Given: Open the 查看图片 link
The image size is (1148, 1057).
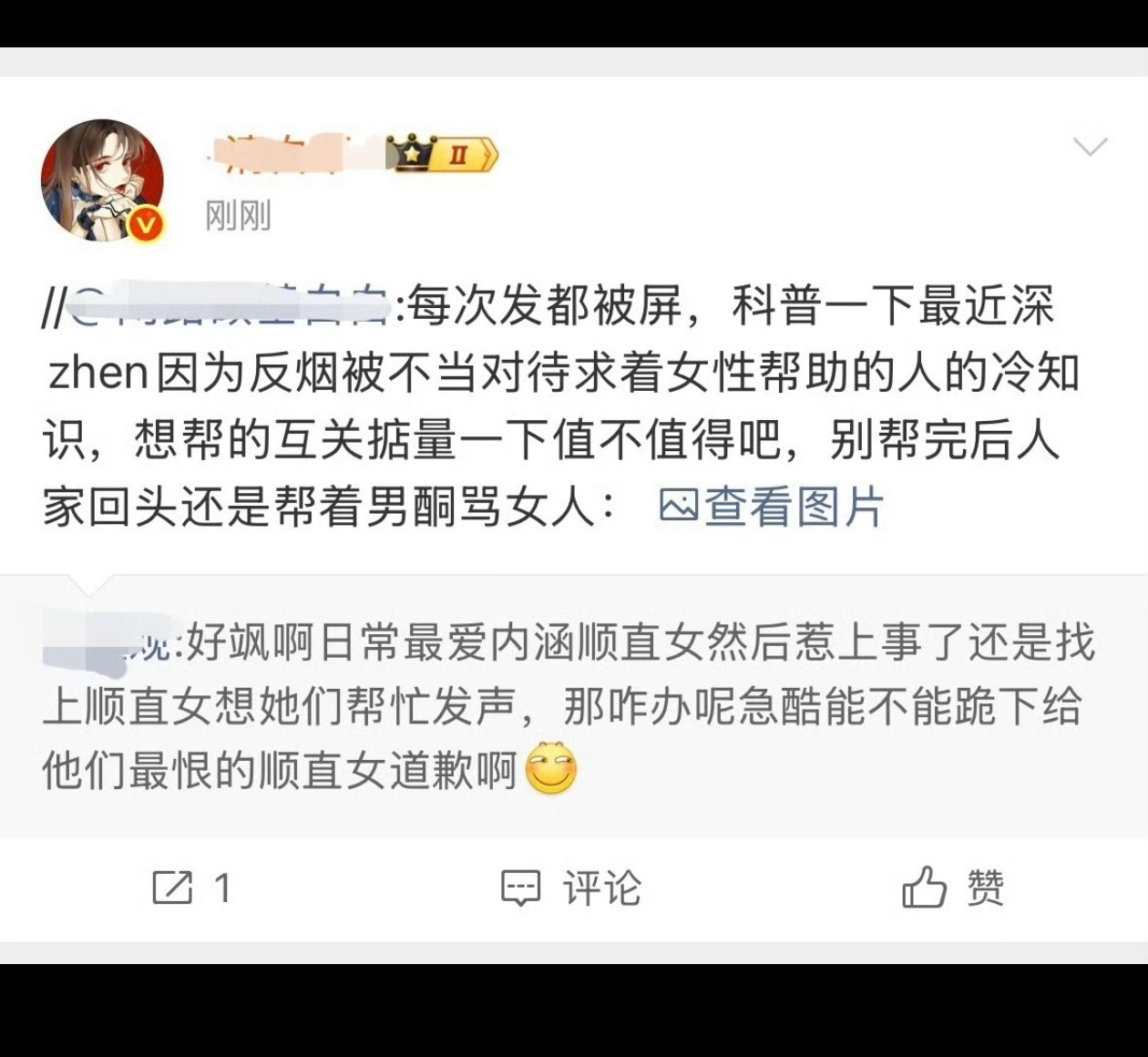Looking at the screenshot, I should click(x=771, y=506).
